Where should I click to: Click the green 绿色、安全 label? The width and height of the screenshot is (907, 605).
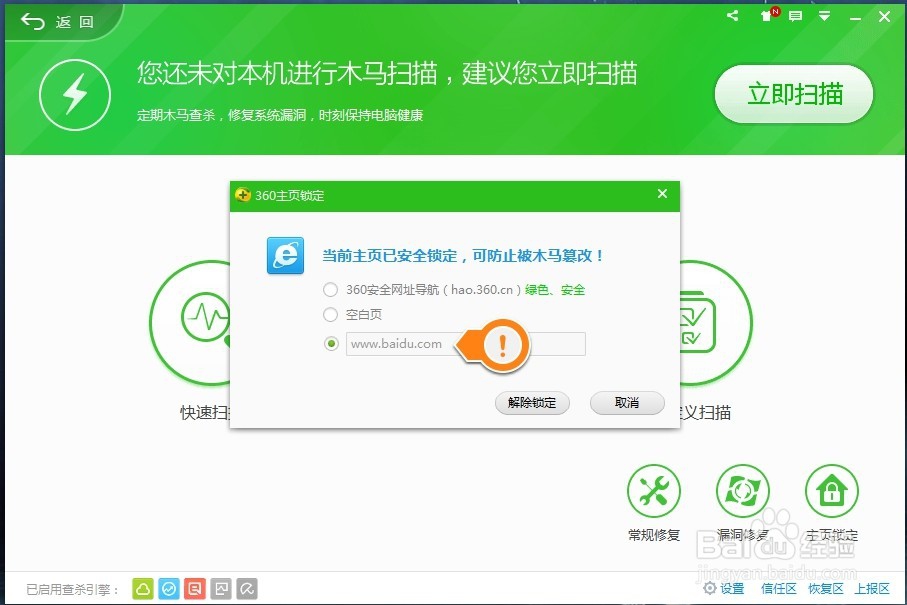[x=555, y=290]
